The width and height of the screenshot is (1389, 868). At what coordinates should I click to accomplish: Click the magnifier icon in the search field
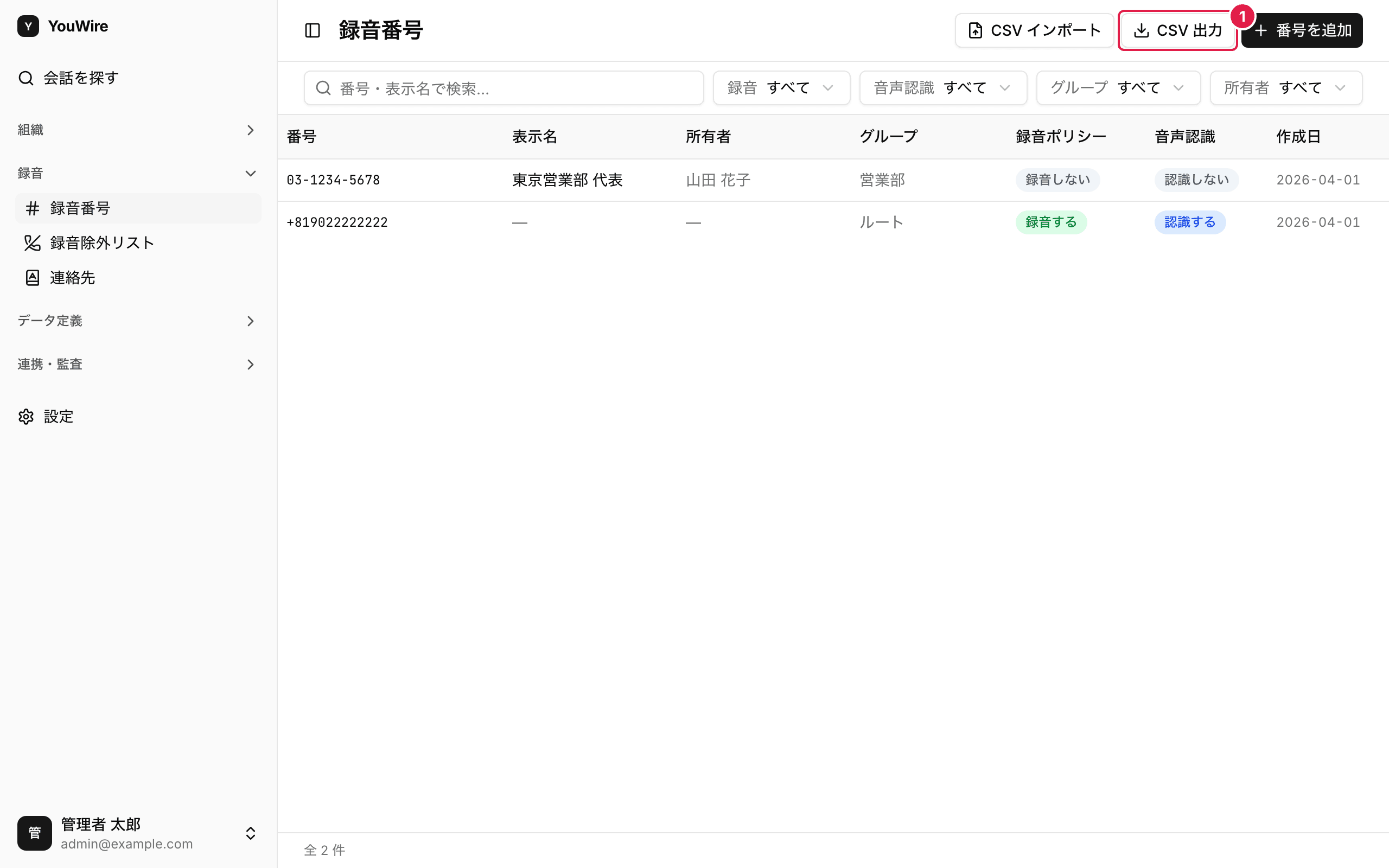tap(324, 88)
